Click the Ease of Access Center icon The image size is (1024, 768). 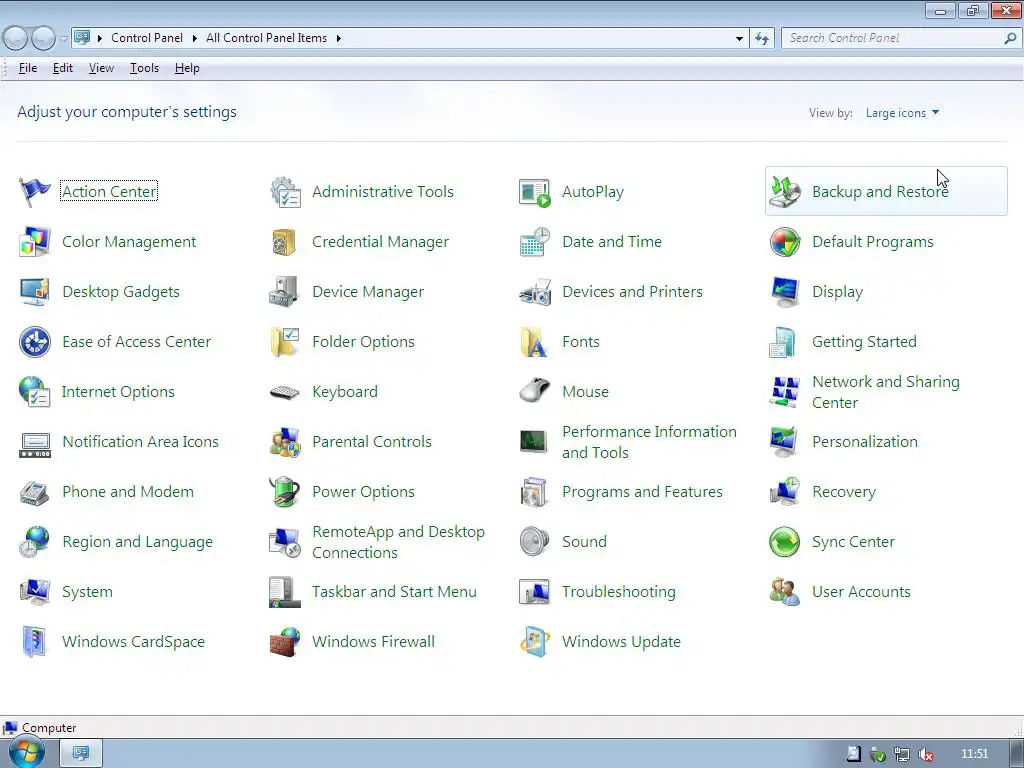coord(35,342)
